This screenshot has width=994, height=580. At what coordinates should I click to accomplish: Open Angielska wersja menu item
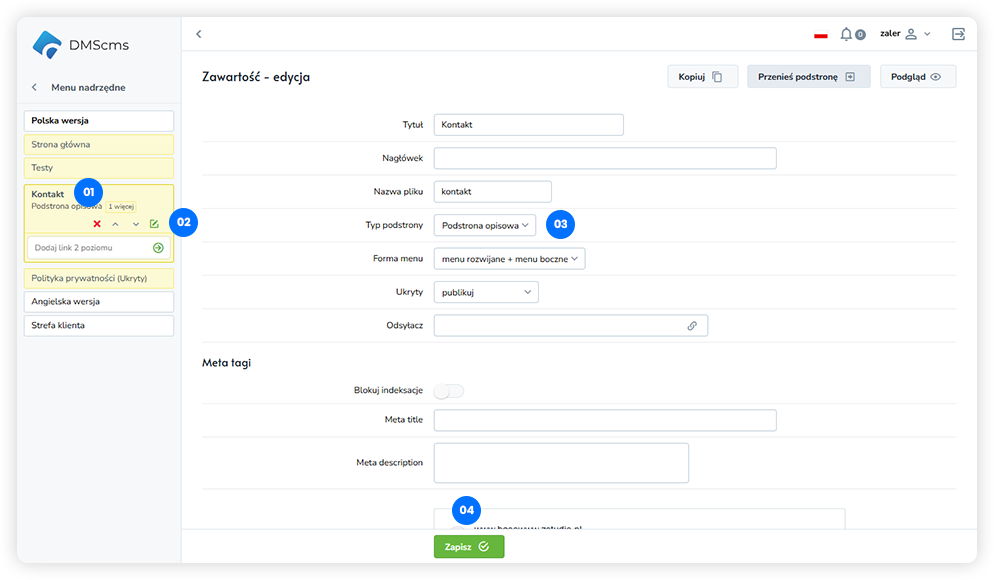coord(99,301)
